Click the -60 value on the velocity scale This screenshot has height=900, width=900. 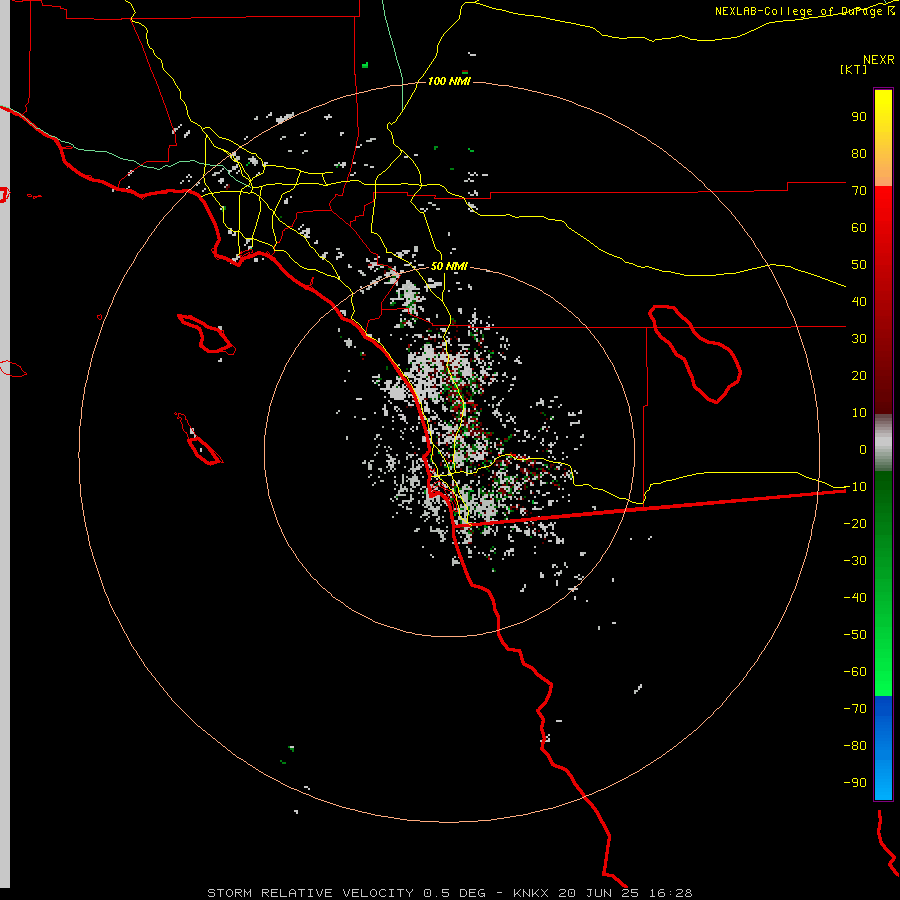point(855,672)
